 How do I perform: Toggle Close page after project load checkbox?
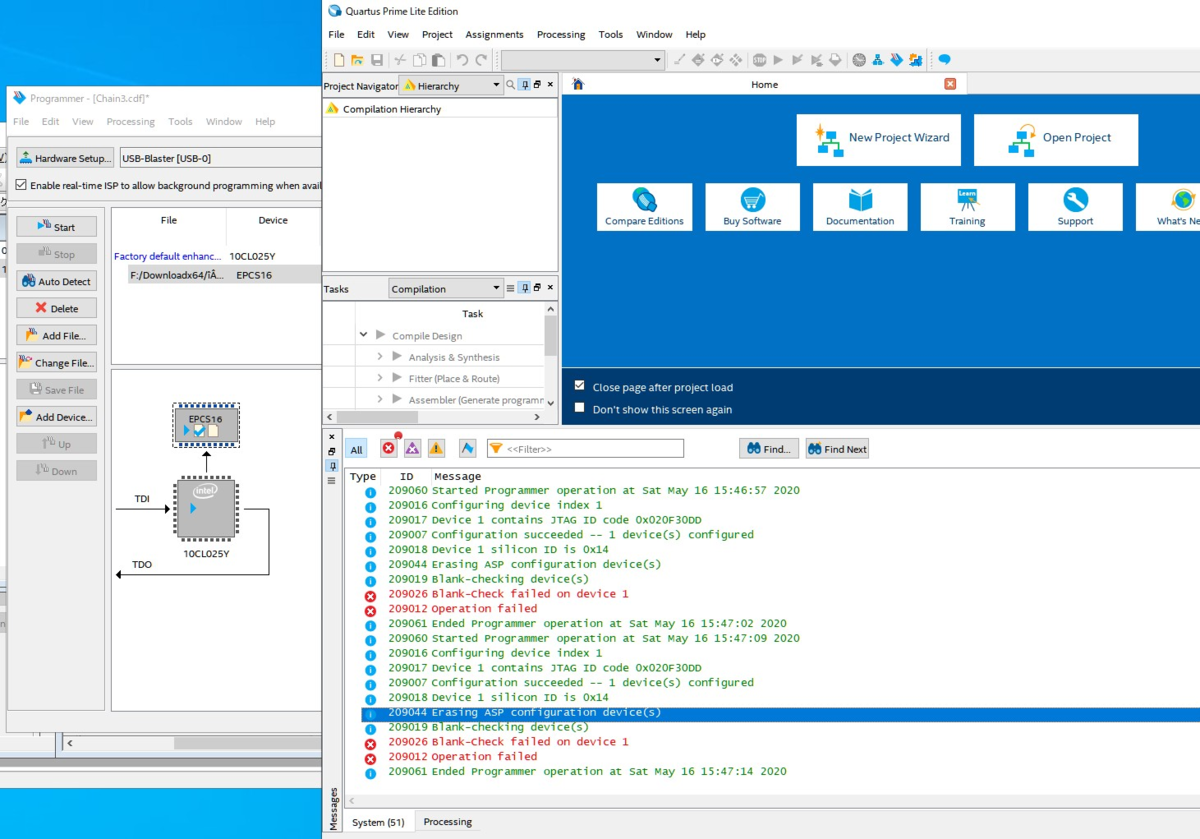click(x=580, y=386)
